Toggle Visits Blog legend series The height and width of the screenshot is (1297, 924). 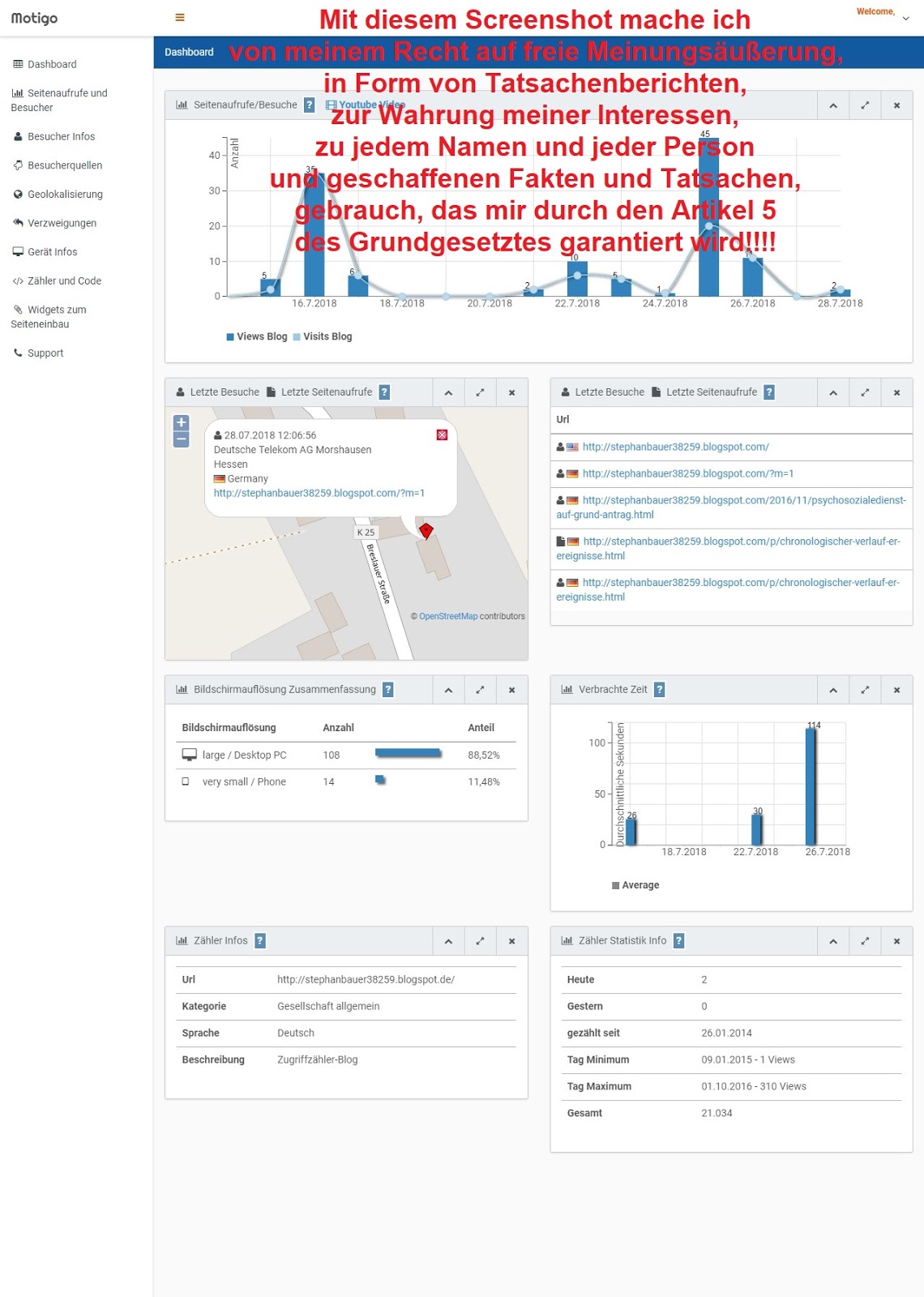323,336
